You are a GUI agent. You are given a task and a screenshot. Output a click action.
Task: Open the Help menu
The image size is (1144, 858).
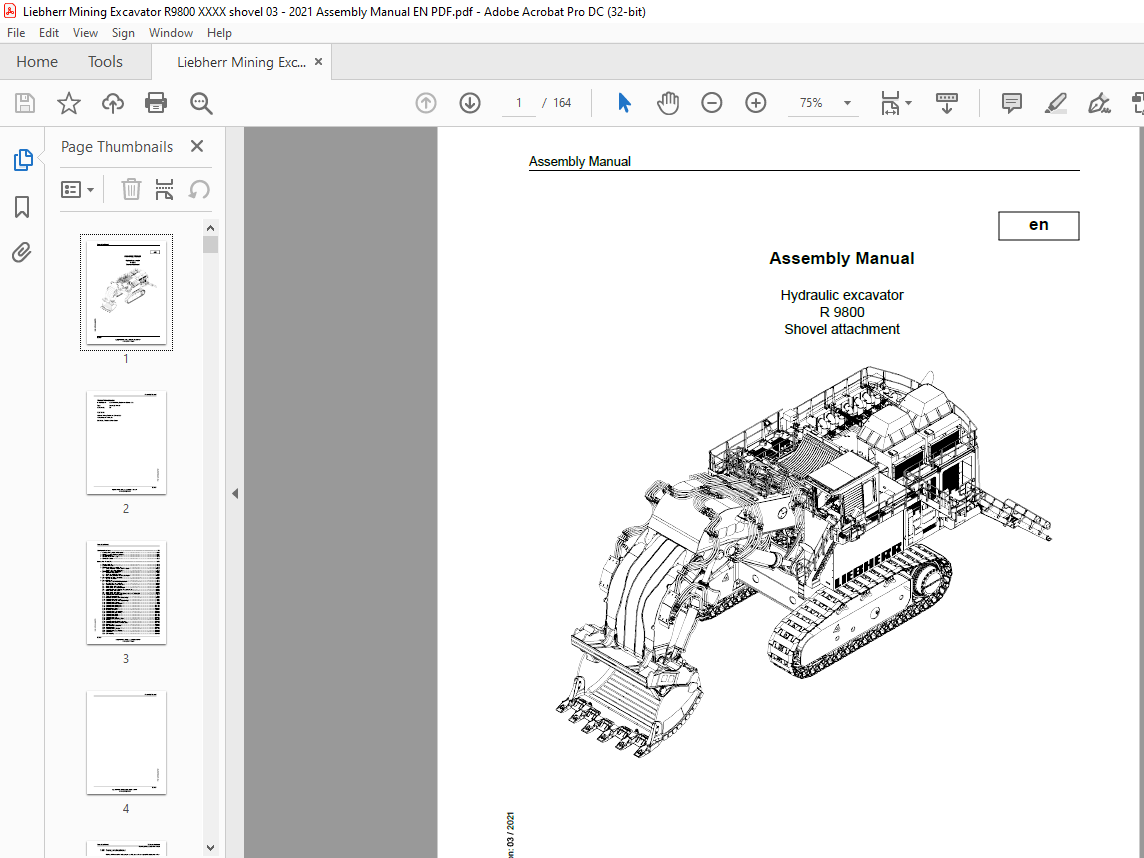(219, 33)
